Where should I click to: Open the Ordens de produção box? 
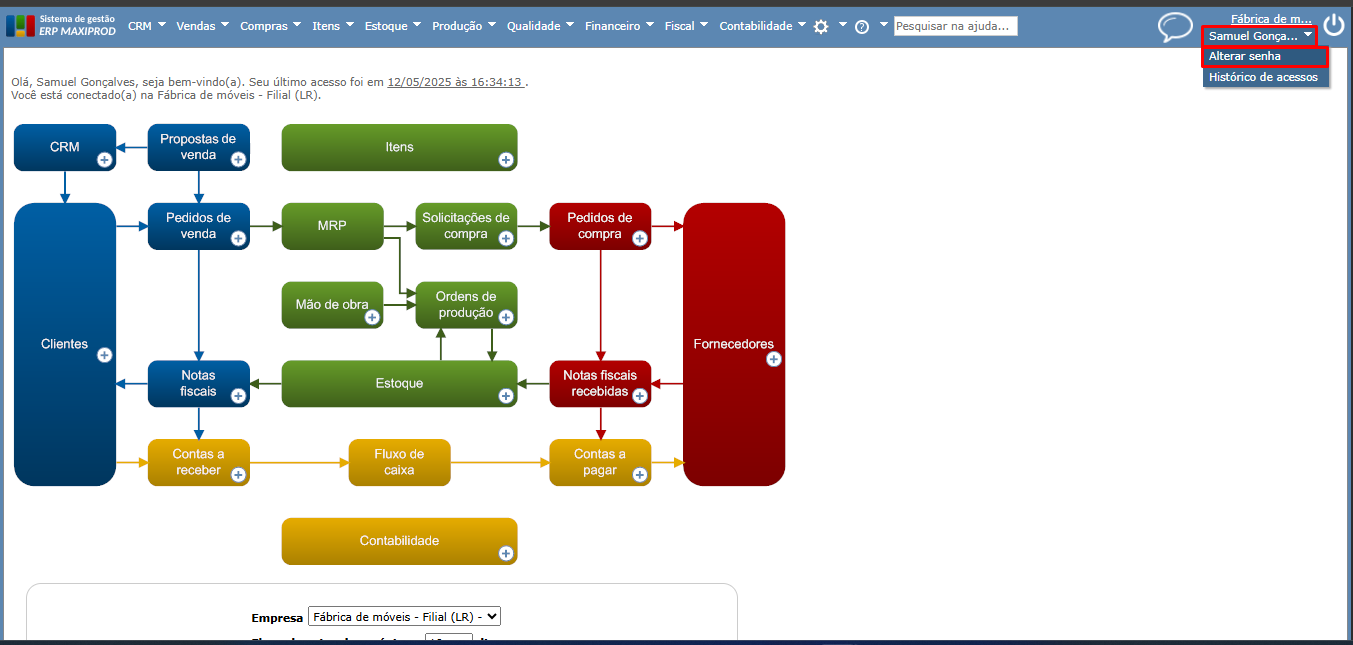coord(466,305)
